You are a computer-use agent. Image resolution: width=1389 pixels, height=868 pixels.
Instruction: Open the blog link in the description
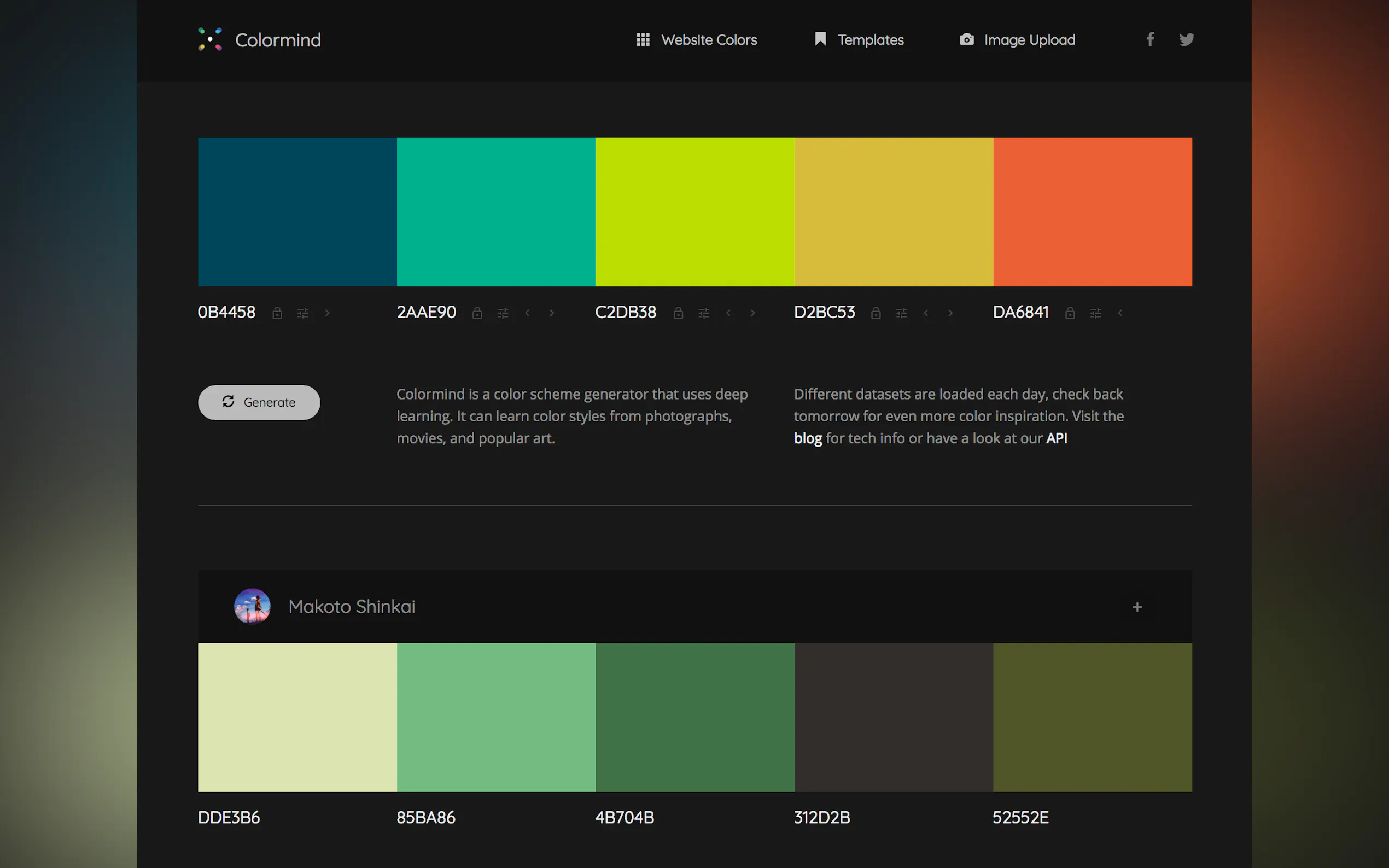[x=807, y=438]
